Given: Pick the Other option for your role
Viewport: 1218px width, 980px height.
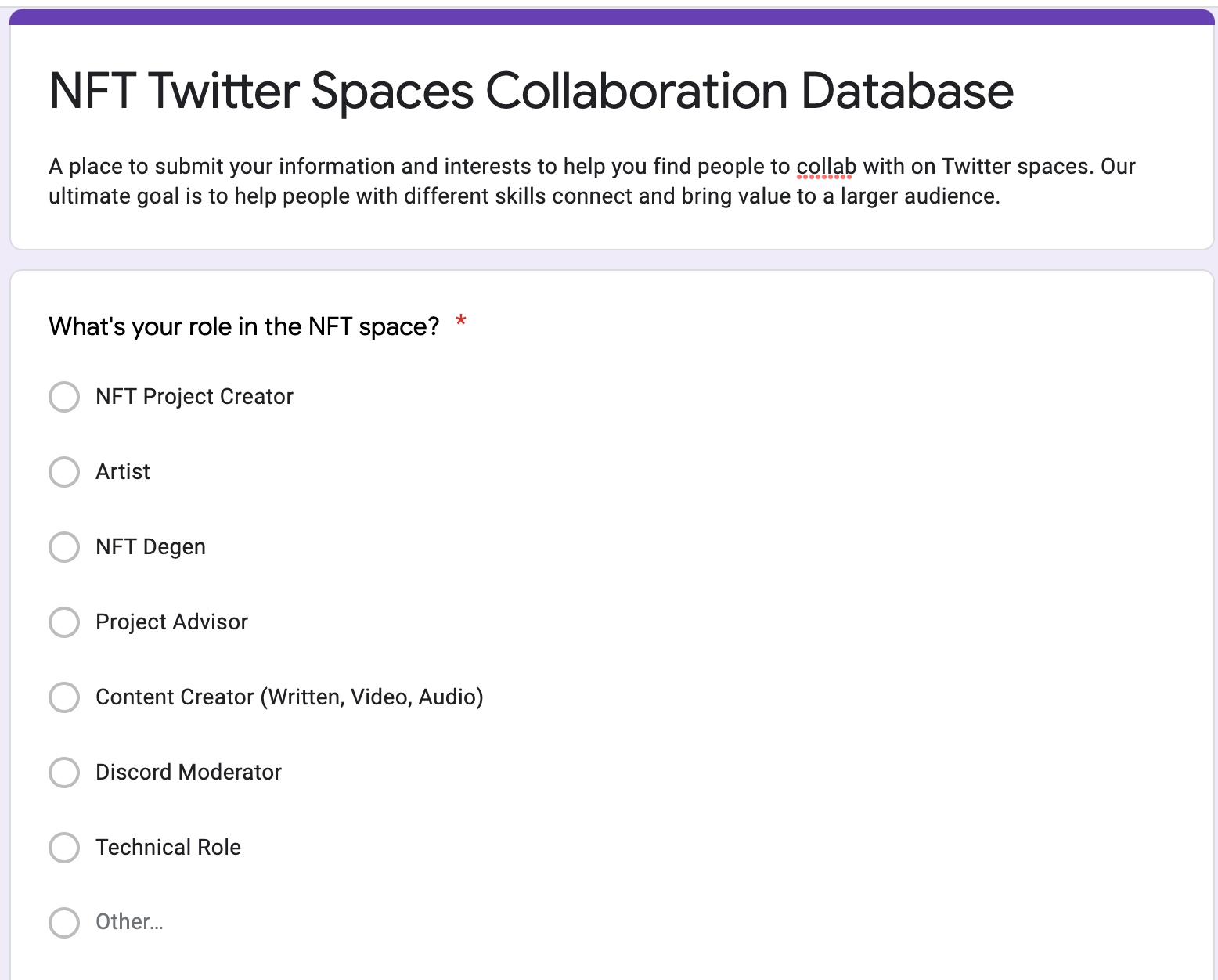Looking at the screenshot, I should 64,923.
